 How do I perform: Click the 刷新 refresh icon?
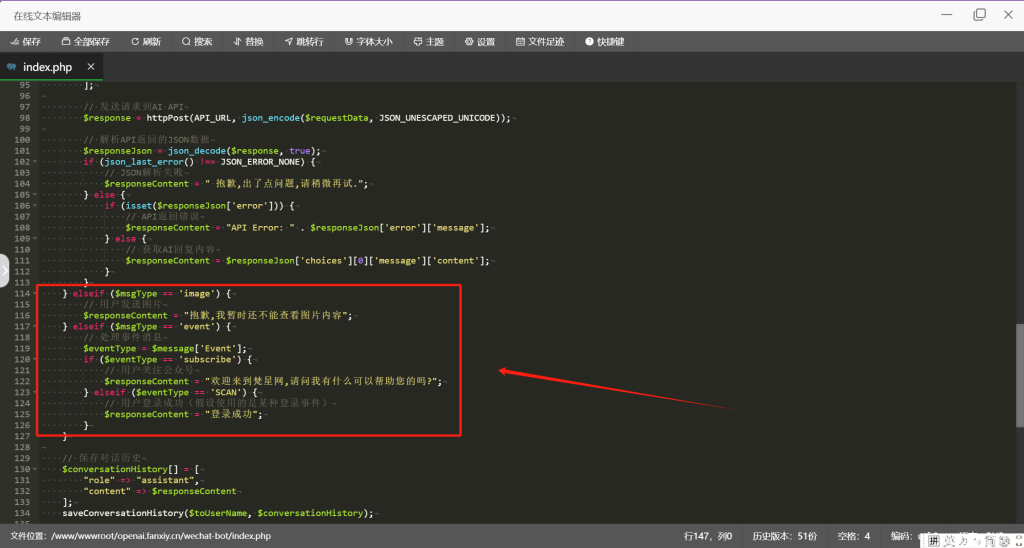click(145, 42)
